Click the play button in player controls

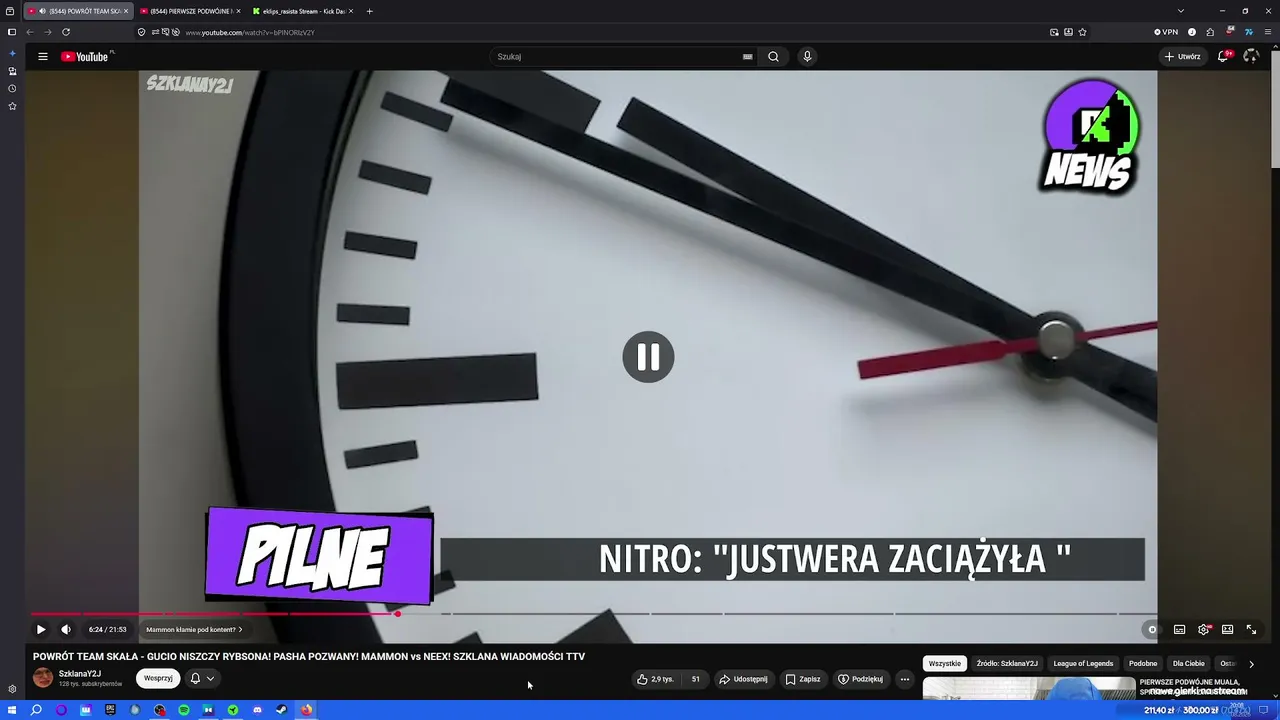tap(41, 630)
